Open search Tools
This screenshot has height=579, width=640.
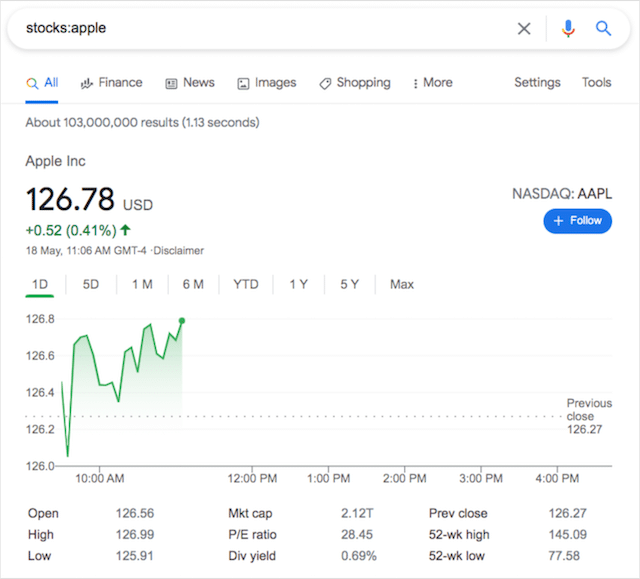[596, 82]
